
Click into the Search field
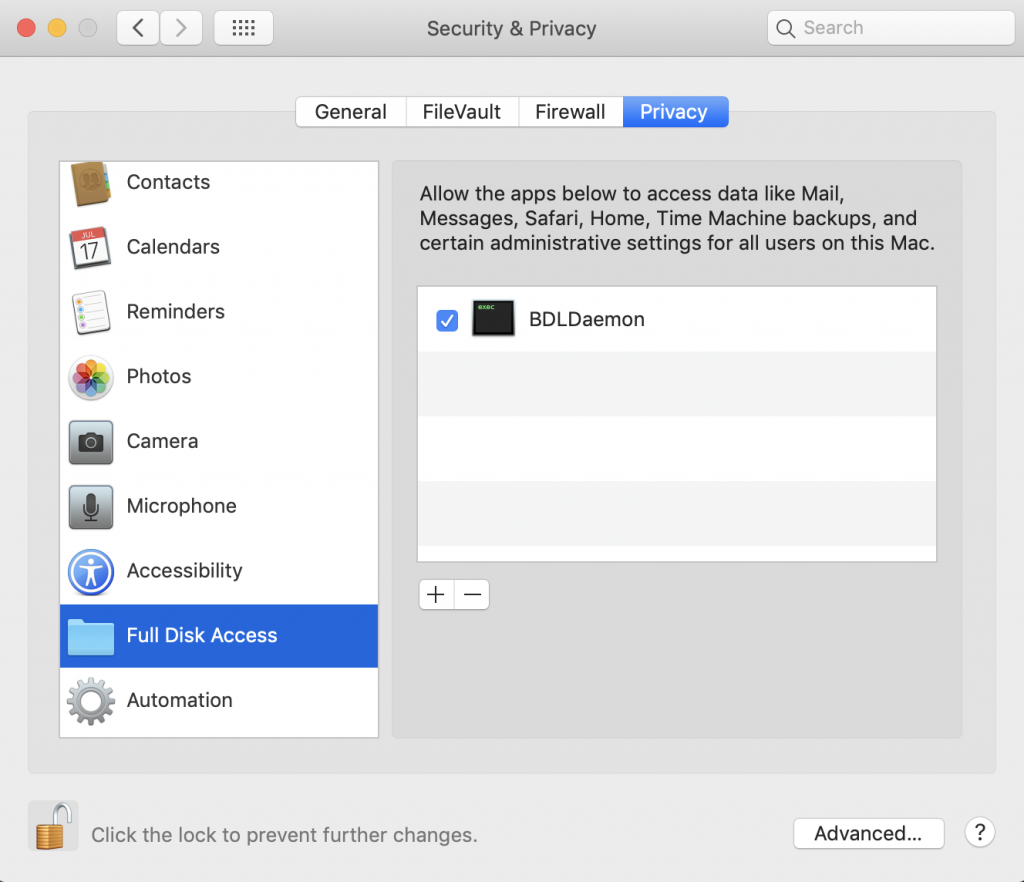[891, 28]
